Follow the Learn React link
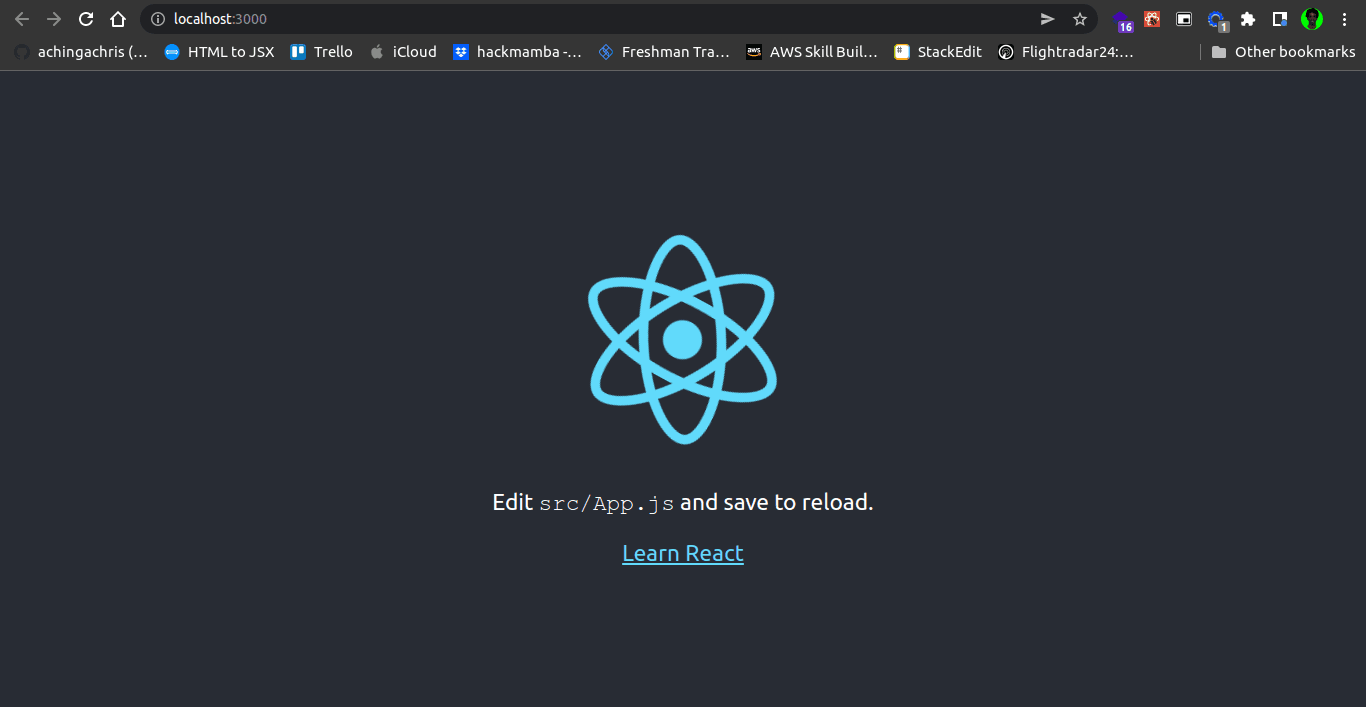 [x=683, y=553]
